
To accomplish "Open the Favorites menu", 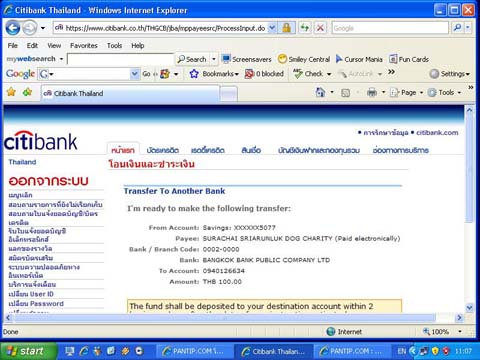I will tap(84, 45).
